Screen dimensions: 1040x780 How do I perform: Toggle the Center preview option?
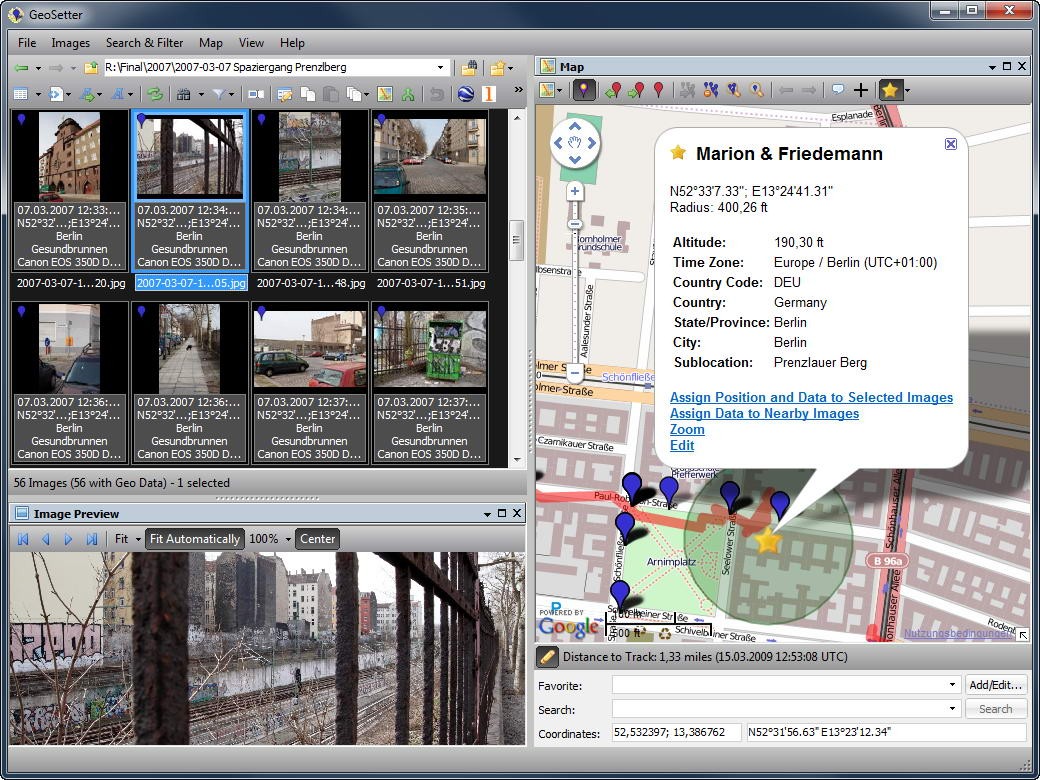318,539
